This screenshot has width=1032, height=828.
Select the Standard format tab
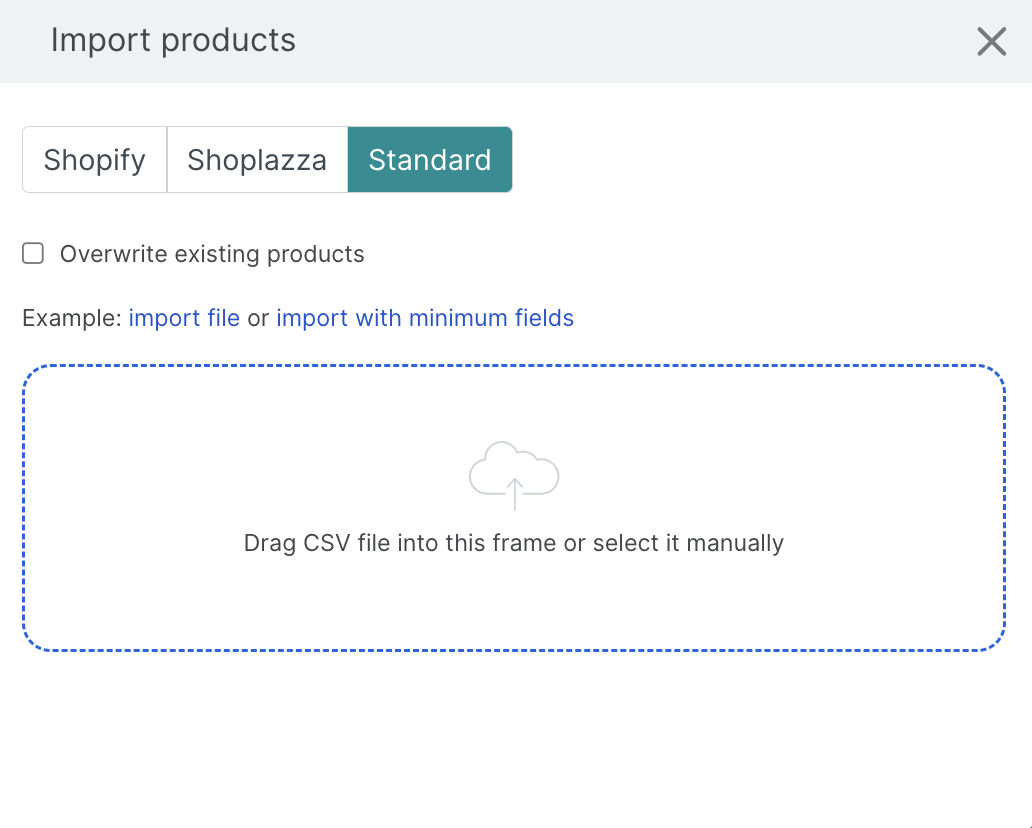tap(430, 160)
